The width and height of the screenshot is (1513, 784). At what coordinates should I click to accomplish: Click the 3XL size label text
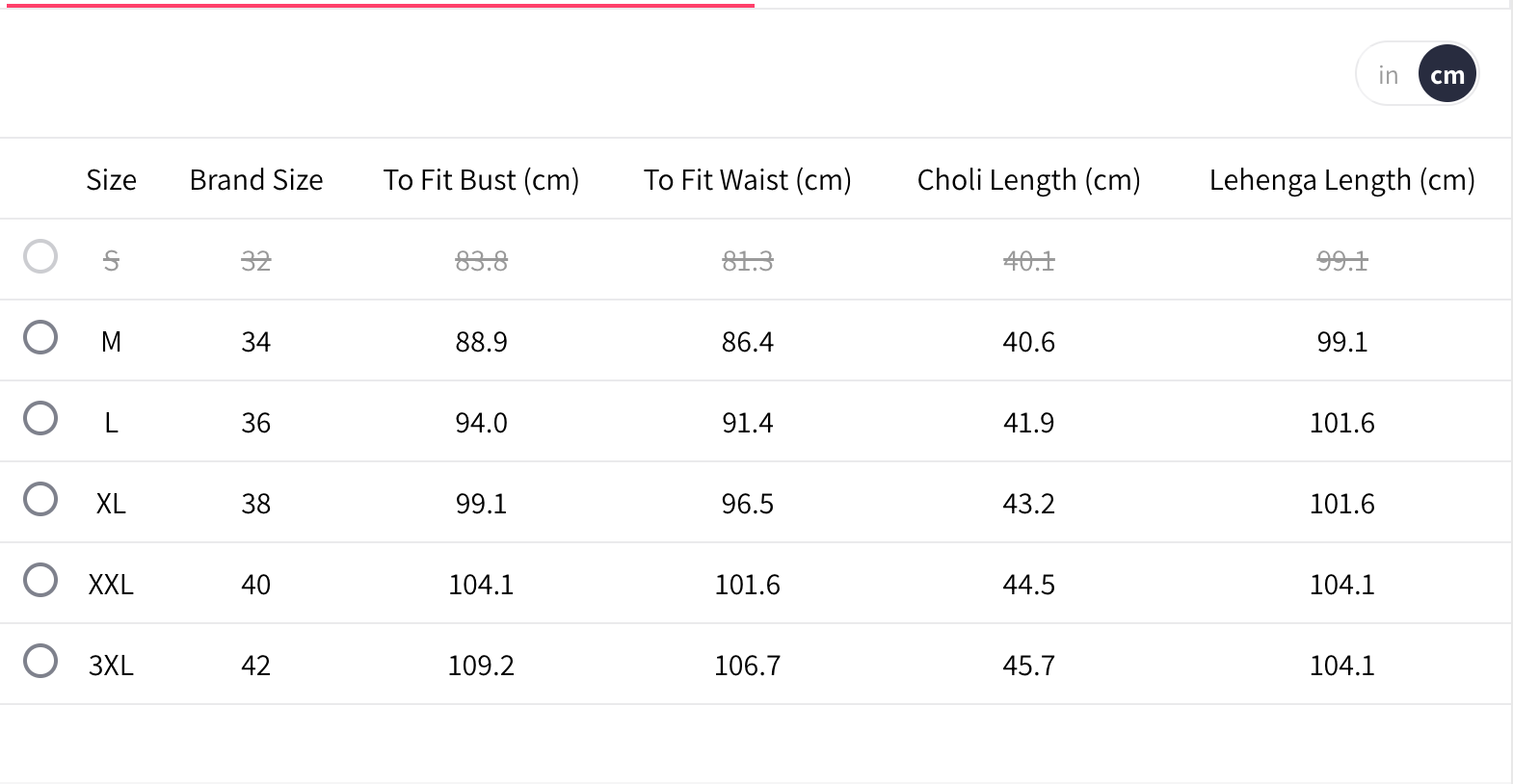[111, 666]
